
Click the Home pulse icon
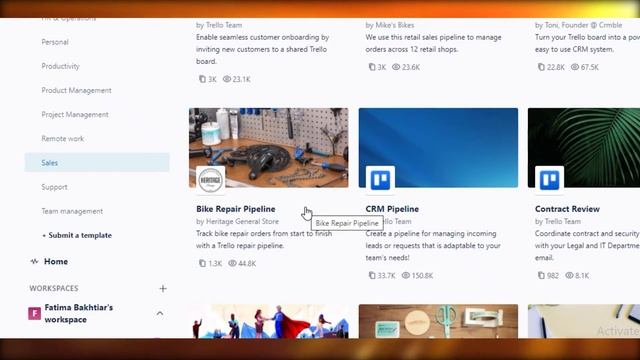click(x=34, y=262)
